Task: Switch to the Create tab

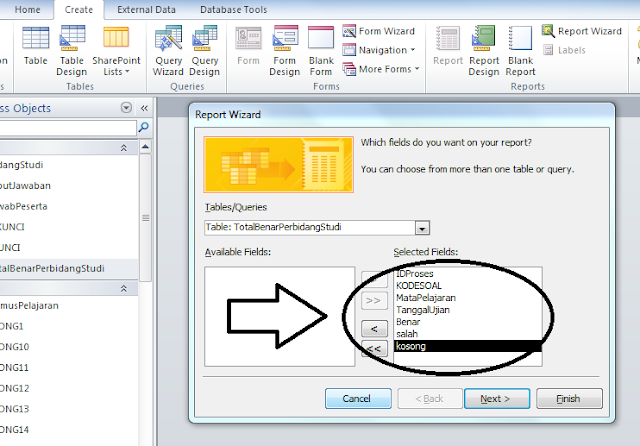Action: tap(79, 10)
